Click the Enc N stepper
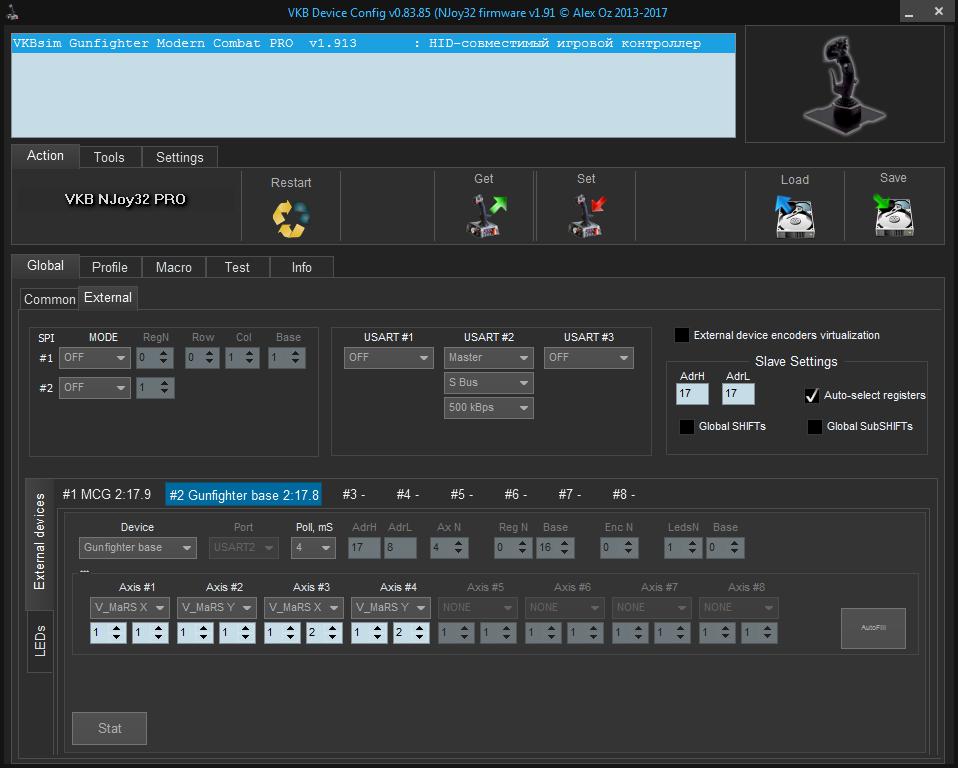 coord(619,547)
